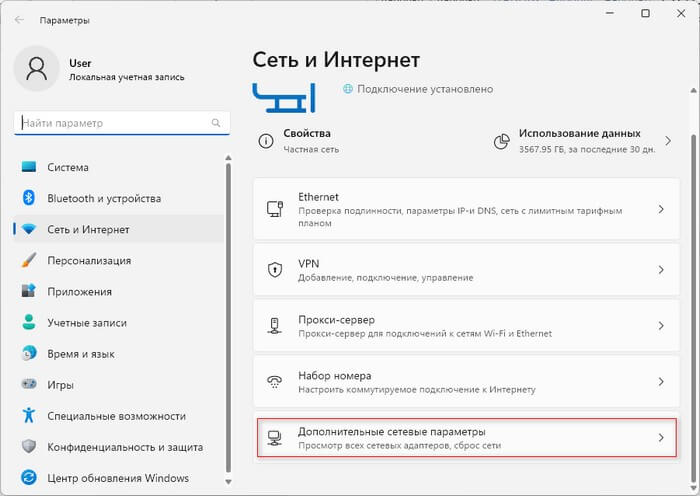Screen dimensions: 700x496
Task: Click the Система monitor icon
Action: tap(29, 167)
